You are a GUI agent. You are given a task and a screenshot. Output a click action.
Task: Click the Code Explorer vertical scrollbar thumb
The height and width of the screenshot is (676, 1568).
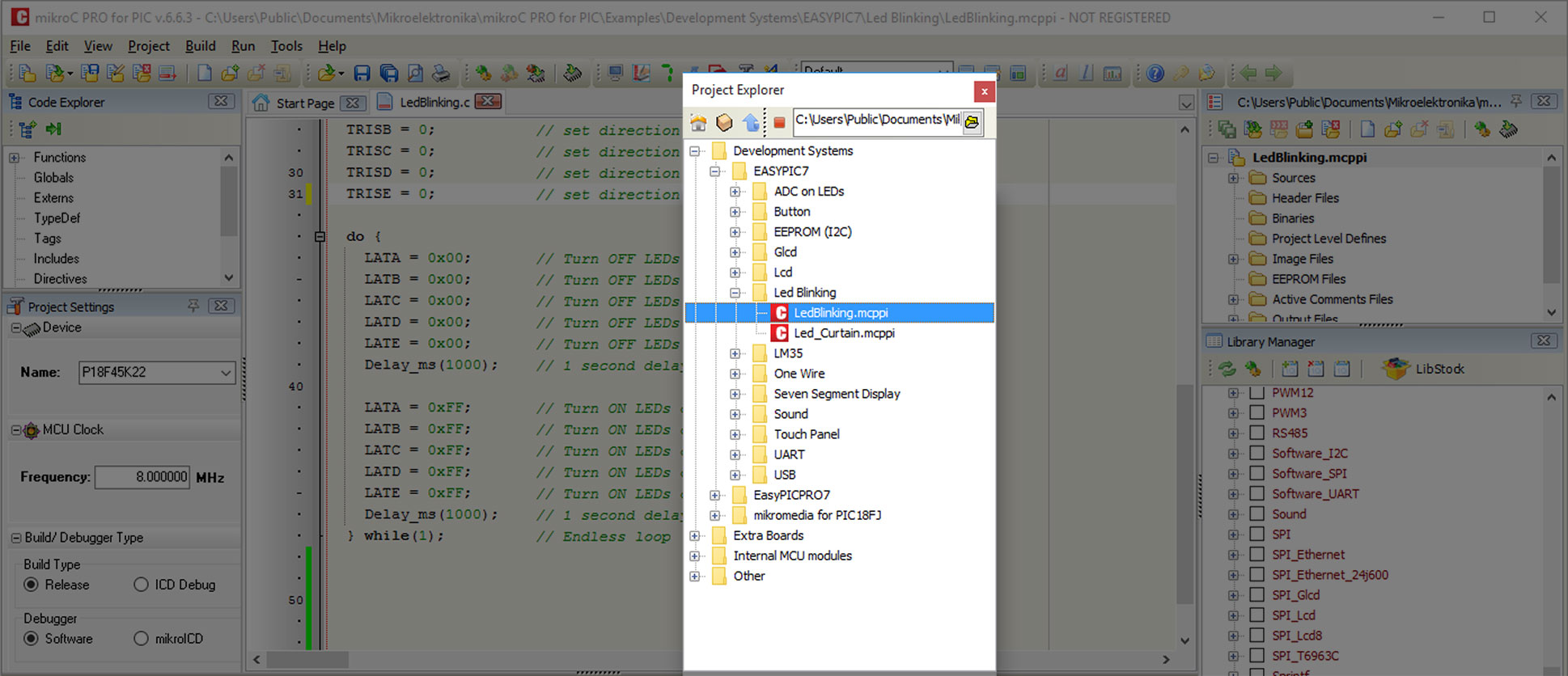229,201
